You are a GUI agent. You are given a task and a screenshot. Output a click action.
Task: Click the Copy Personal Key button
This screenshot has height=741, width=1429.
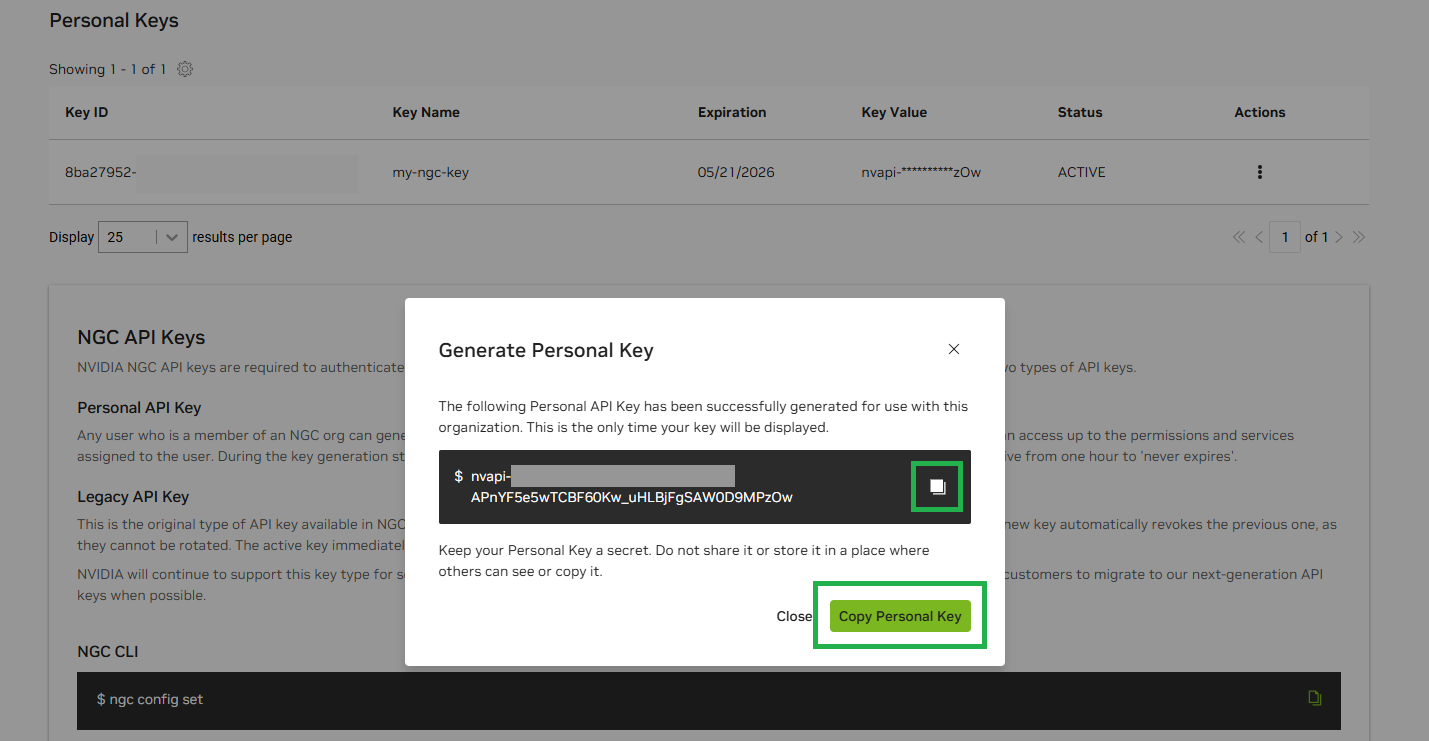tap(900, 616)
